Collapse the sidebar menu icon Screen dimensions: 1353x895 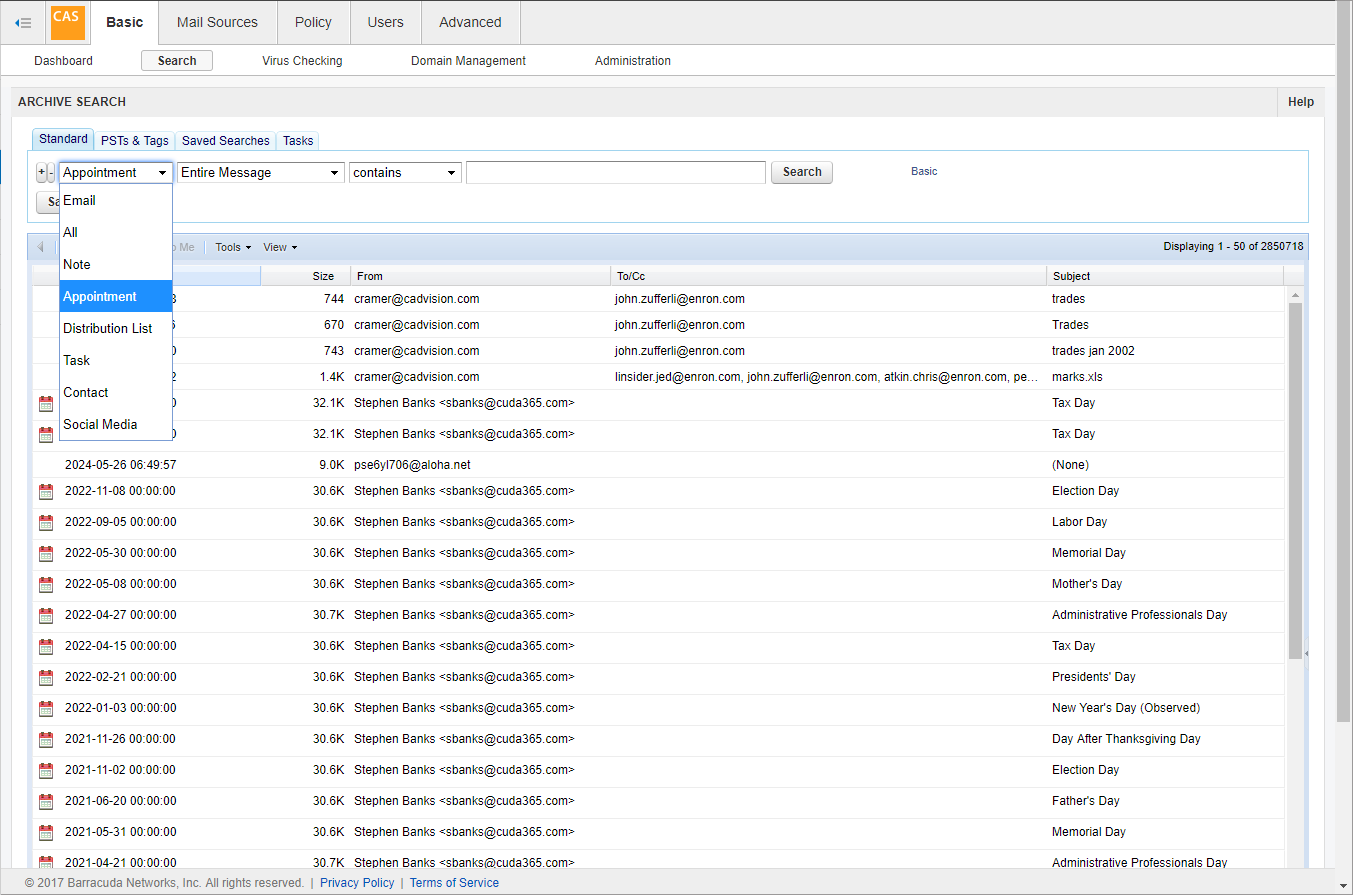[23, 22]
